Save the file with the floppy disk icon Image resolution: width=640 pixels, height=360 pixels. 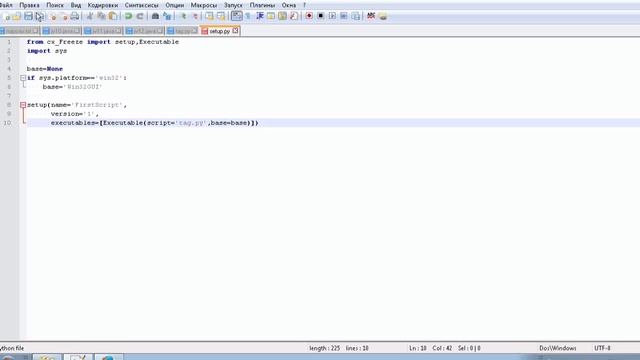(28, 16)
